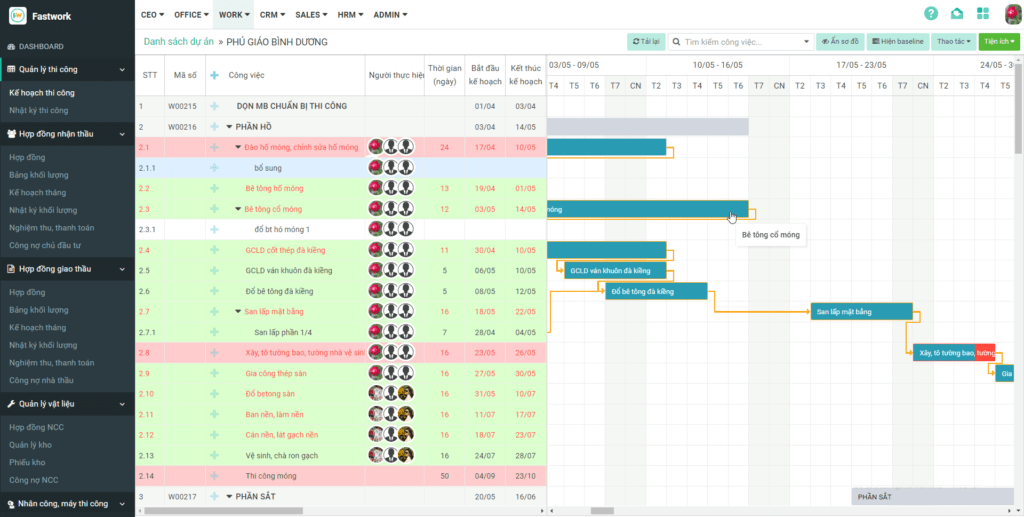Go to Danh sách dự án breadcrumb link
The image size is (1024, 517).
point(178,42)
